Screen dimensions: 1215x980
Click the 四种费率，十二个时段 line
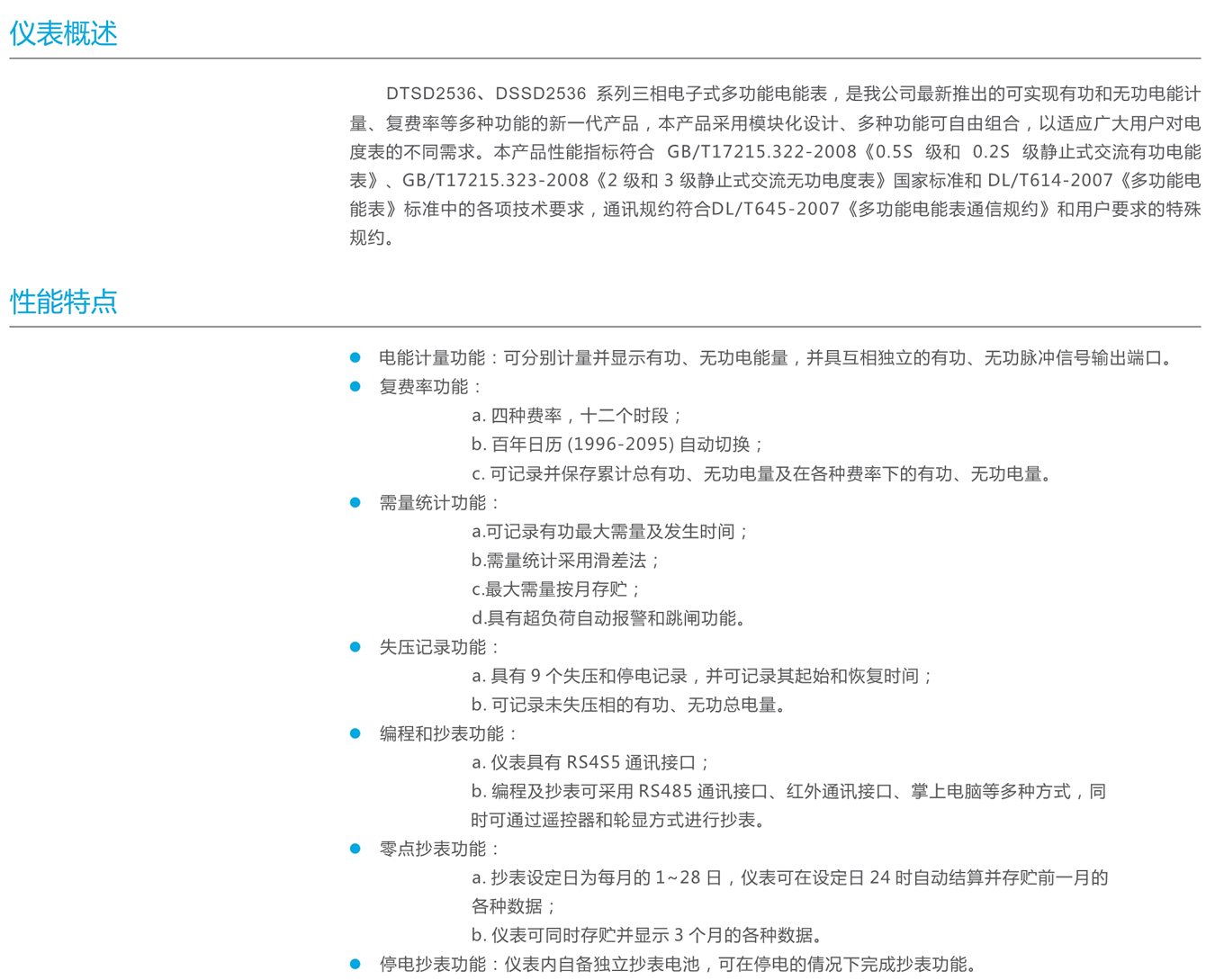click(x=577, y=416)
